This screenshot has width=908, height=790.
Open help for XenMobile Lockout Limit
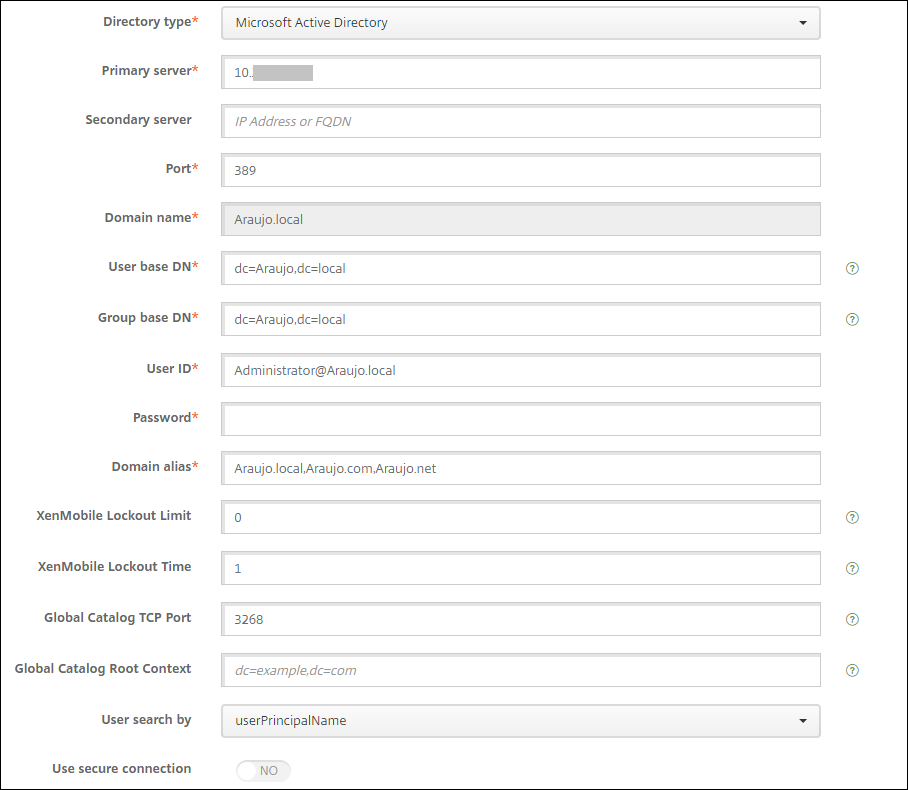pos(852,518)
